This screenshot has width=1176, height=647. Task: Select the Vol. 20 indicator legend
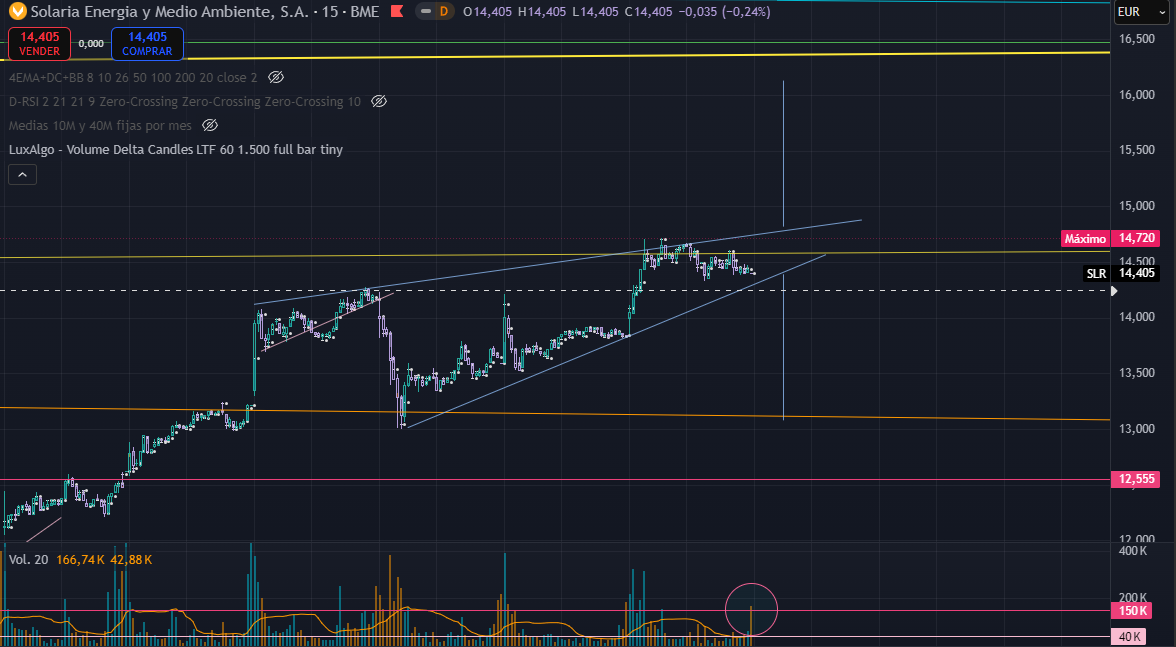pyautogui.click(x=28, y=560)
